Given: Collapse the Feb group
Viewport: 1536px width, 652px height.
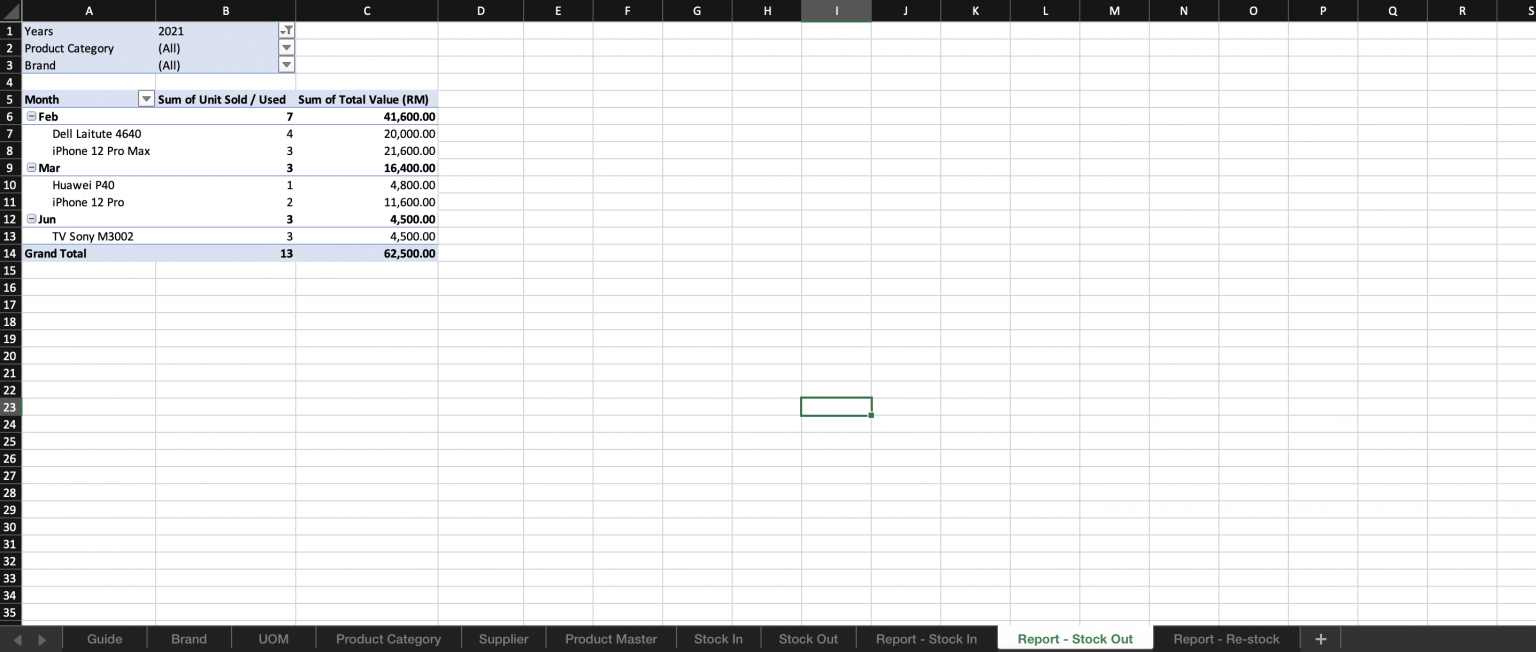Looking at the screenshot, I should tap(32, 116).
